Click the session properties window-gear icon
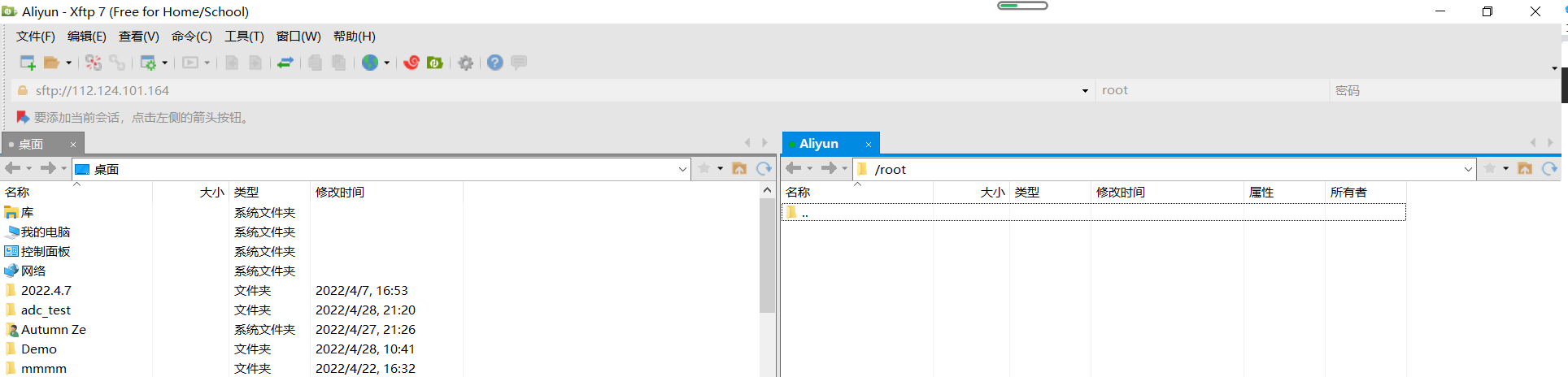This screenshot has width=1568, height=377. point(148,63)
